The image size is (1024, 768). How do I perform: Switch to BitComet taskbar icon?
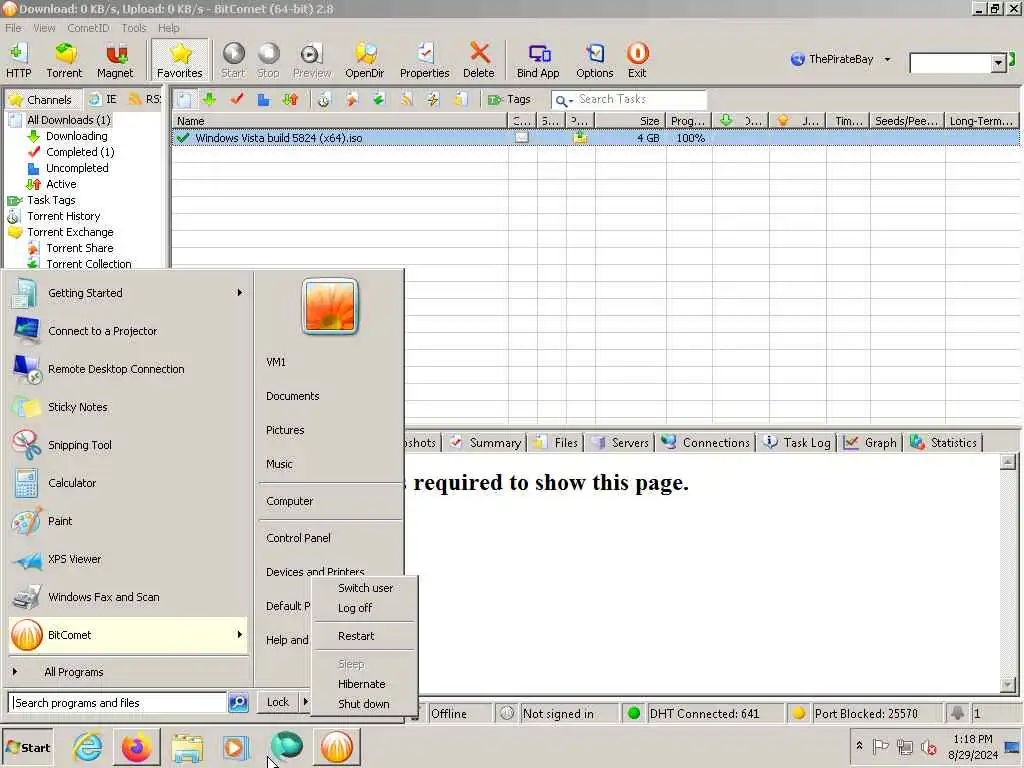(337, 747)
